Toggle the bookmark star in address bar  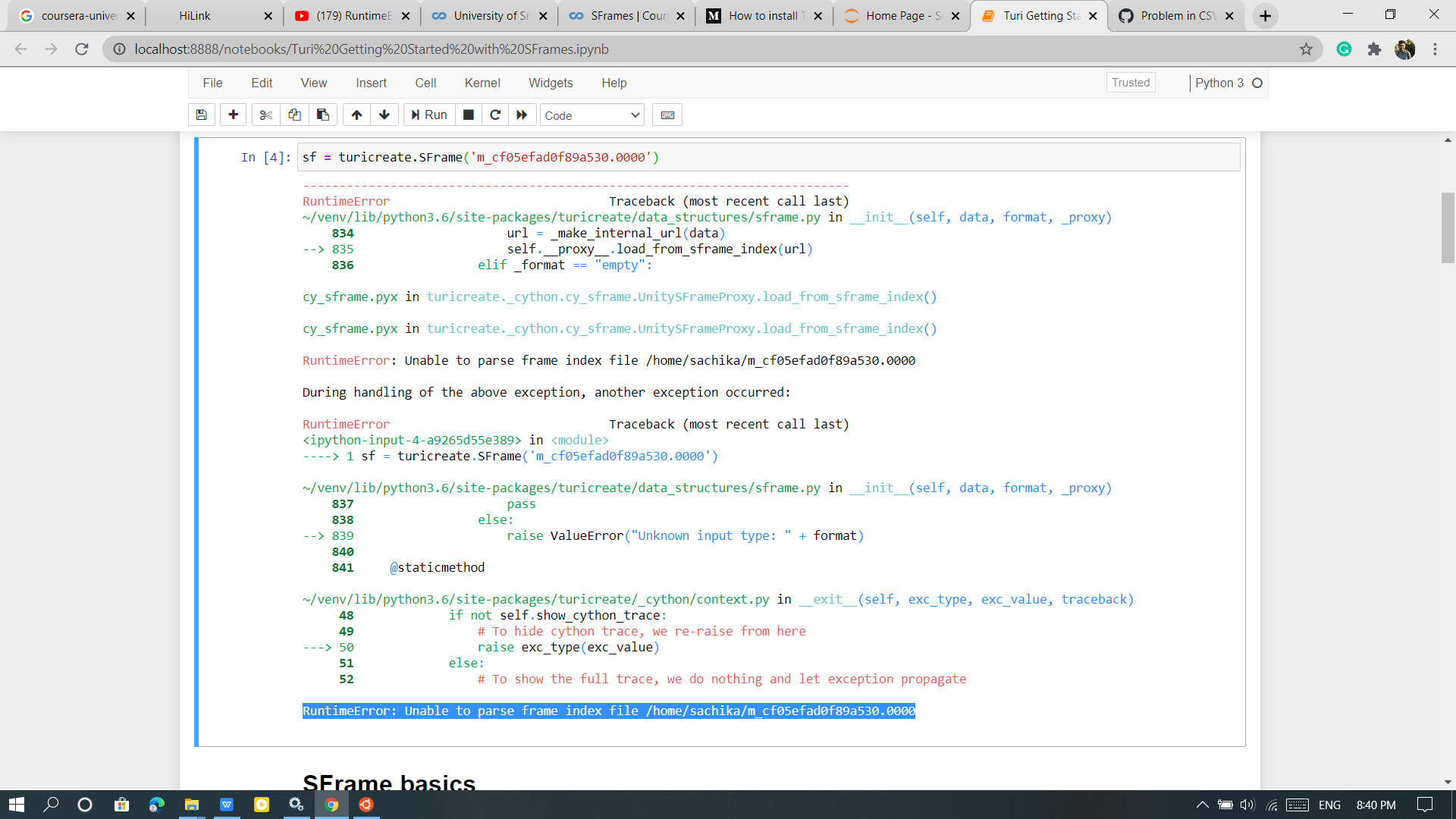[x=1307, y=49]
